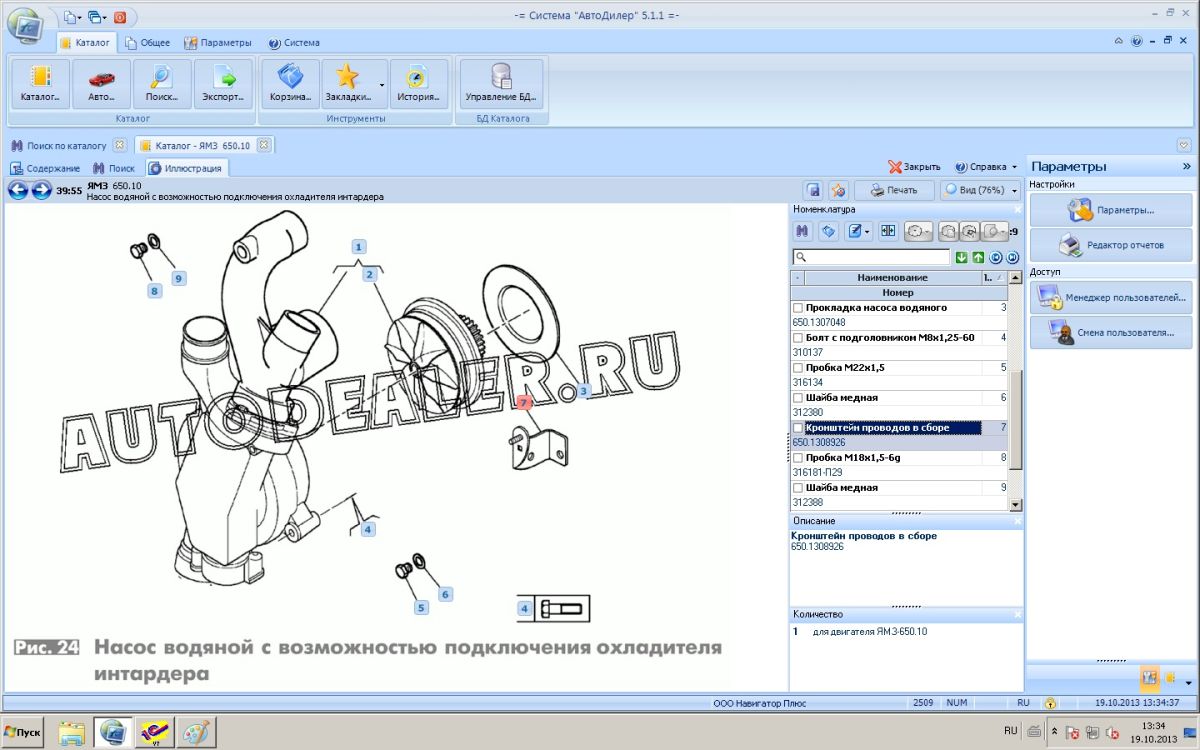Viewport: 1200px width, 750px height.
Task: Tick checkbox for Прокладка насоса водяного
Action: [798, 308]
